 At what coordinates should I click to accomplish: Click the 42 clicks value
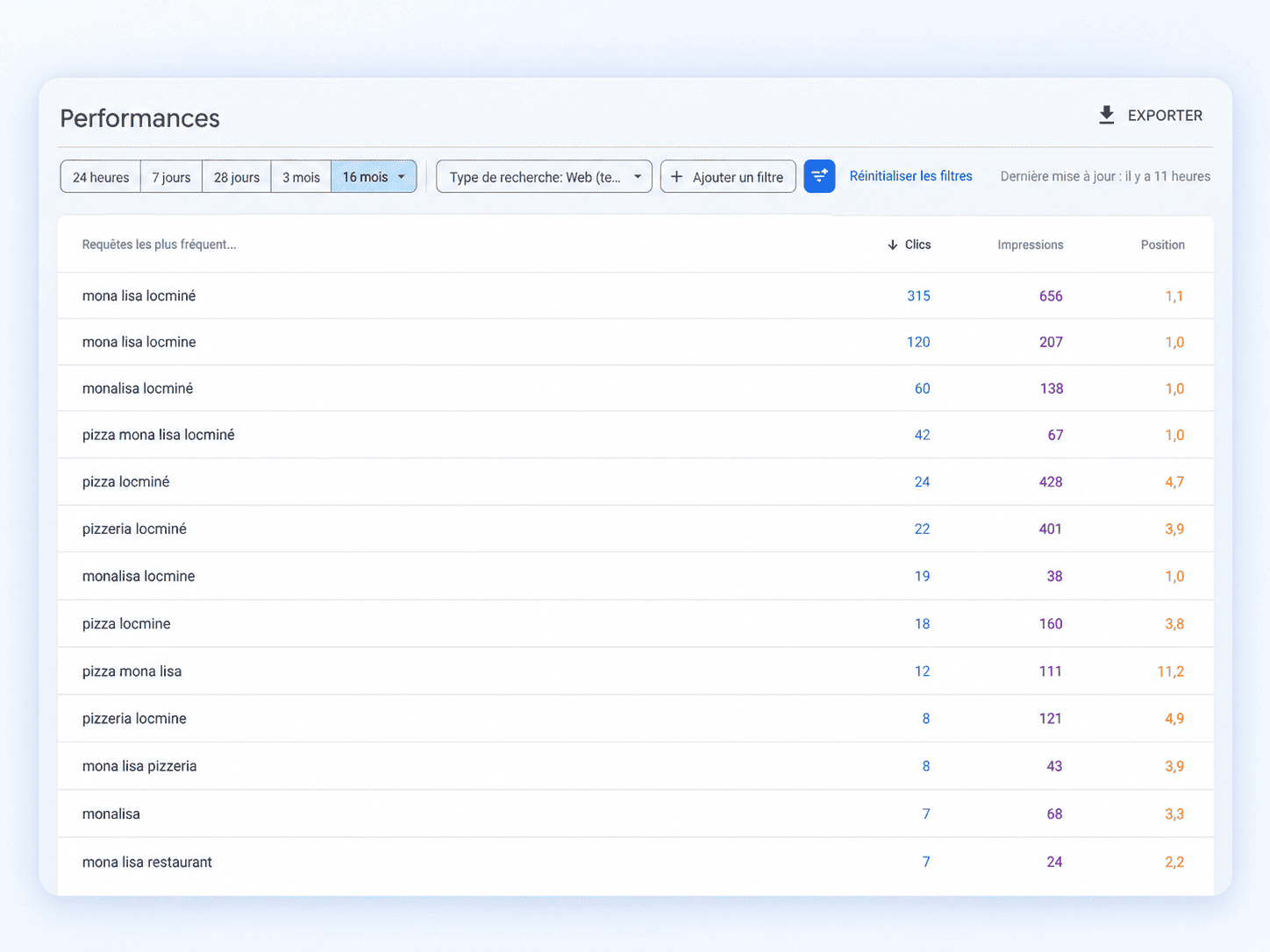coord(922,435)
